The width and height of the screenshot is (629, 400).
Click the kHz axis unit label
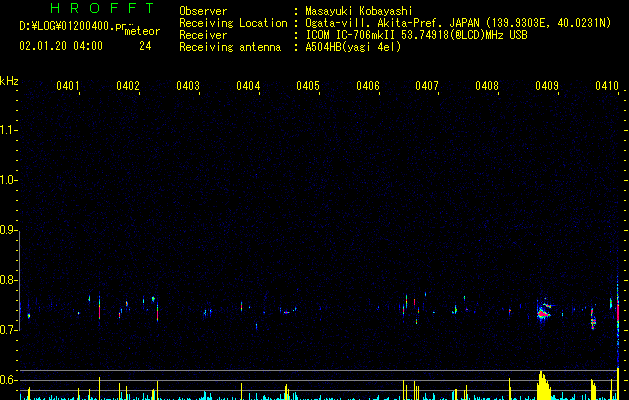point(9,81)
